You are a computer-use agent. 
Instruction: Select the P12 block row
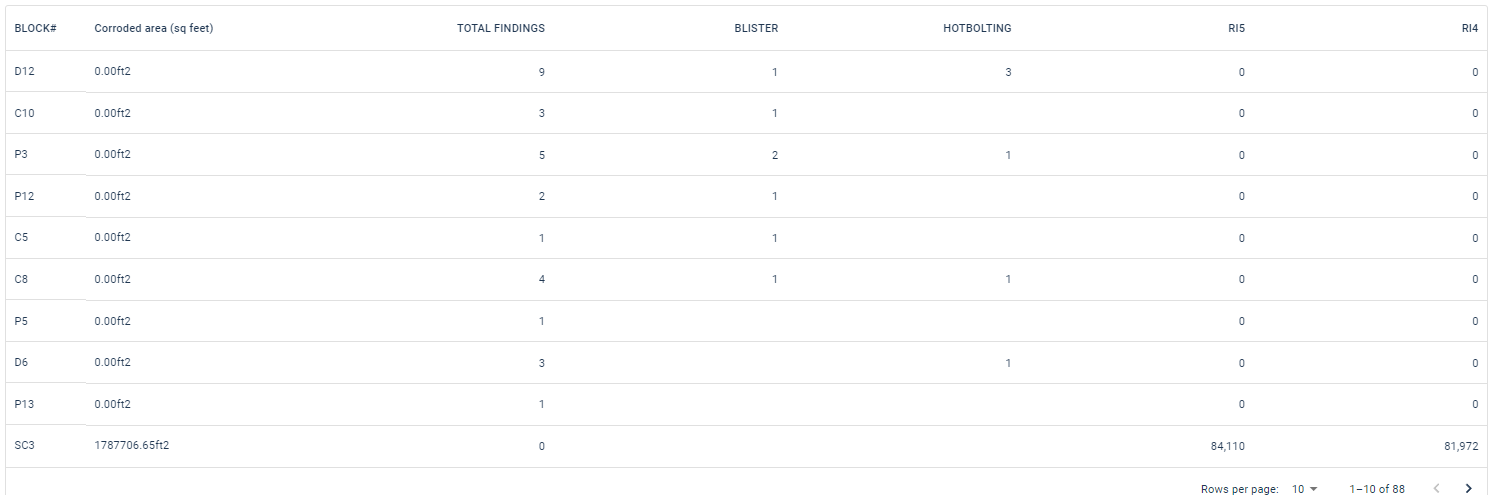24,196
